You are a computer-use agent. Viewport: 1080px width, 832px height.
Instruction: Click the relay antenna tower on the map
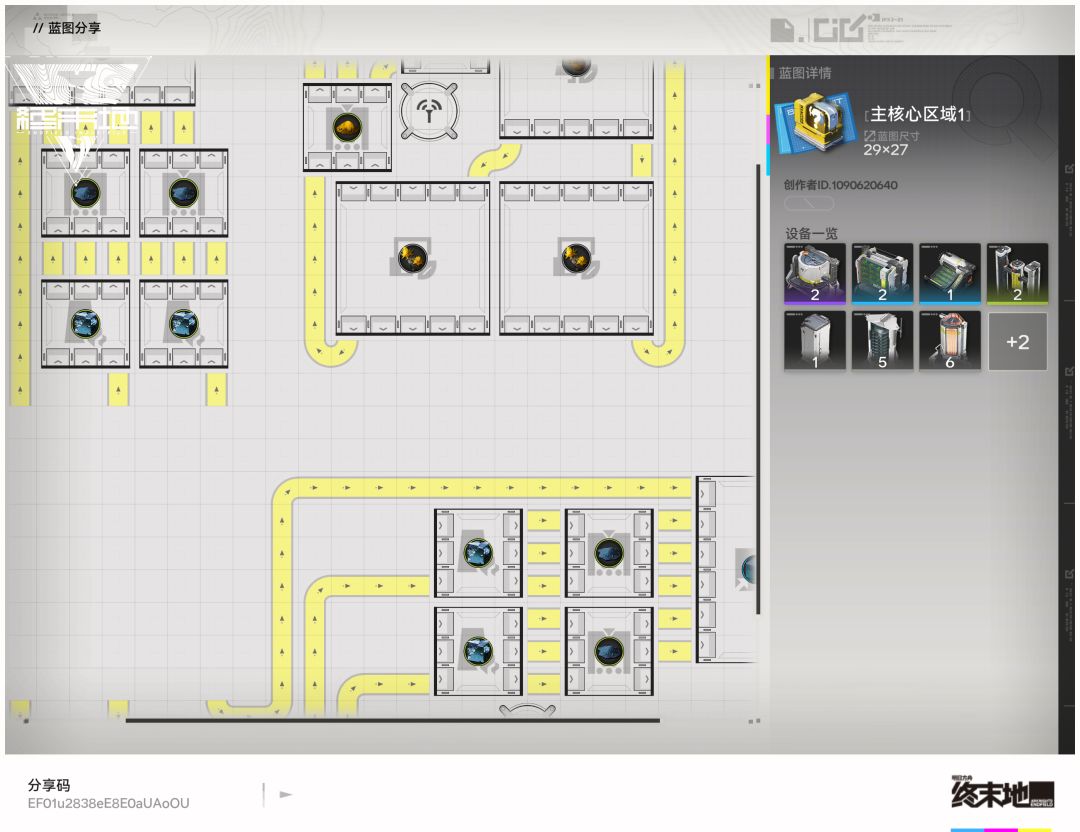pos(429,110)
